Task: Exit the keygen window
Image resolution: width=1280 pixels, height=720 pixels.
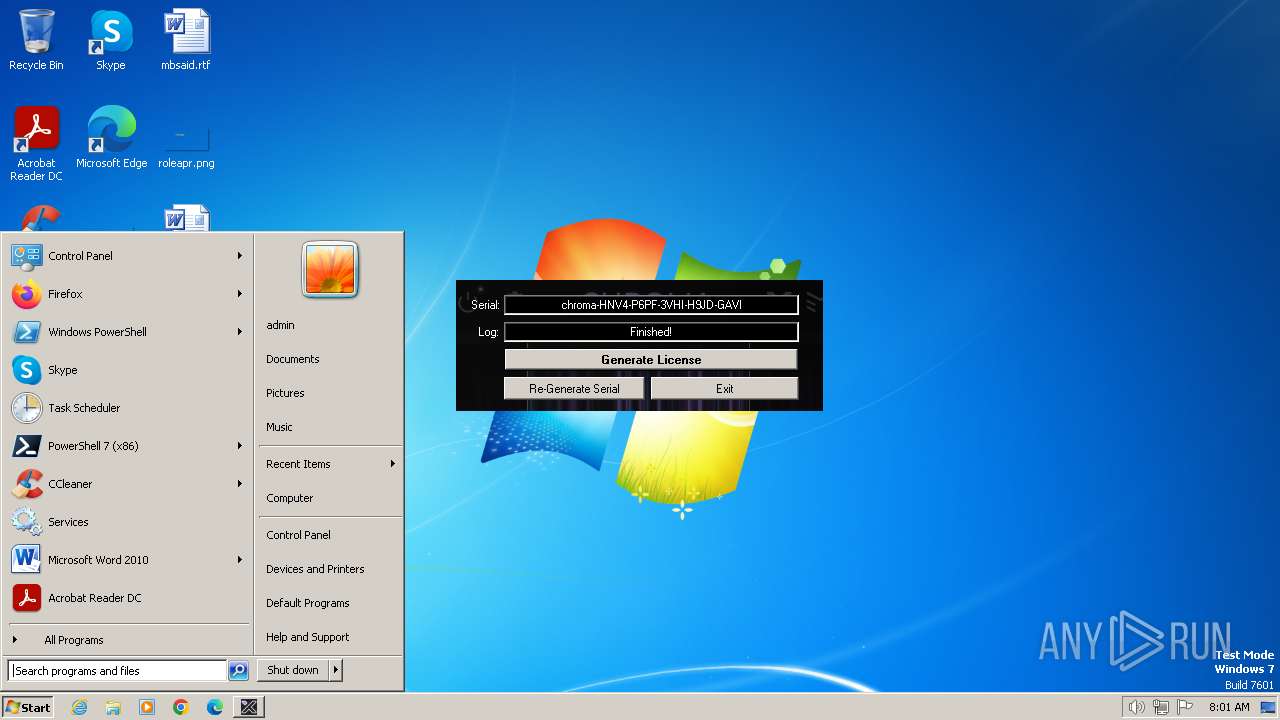Action: coord(724,388)
